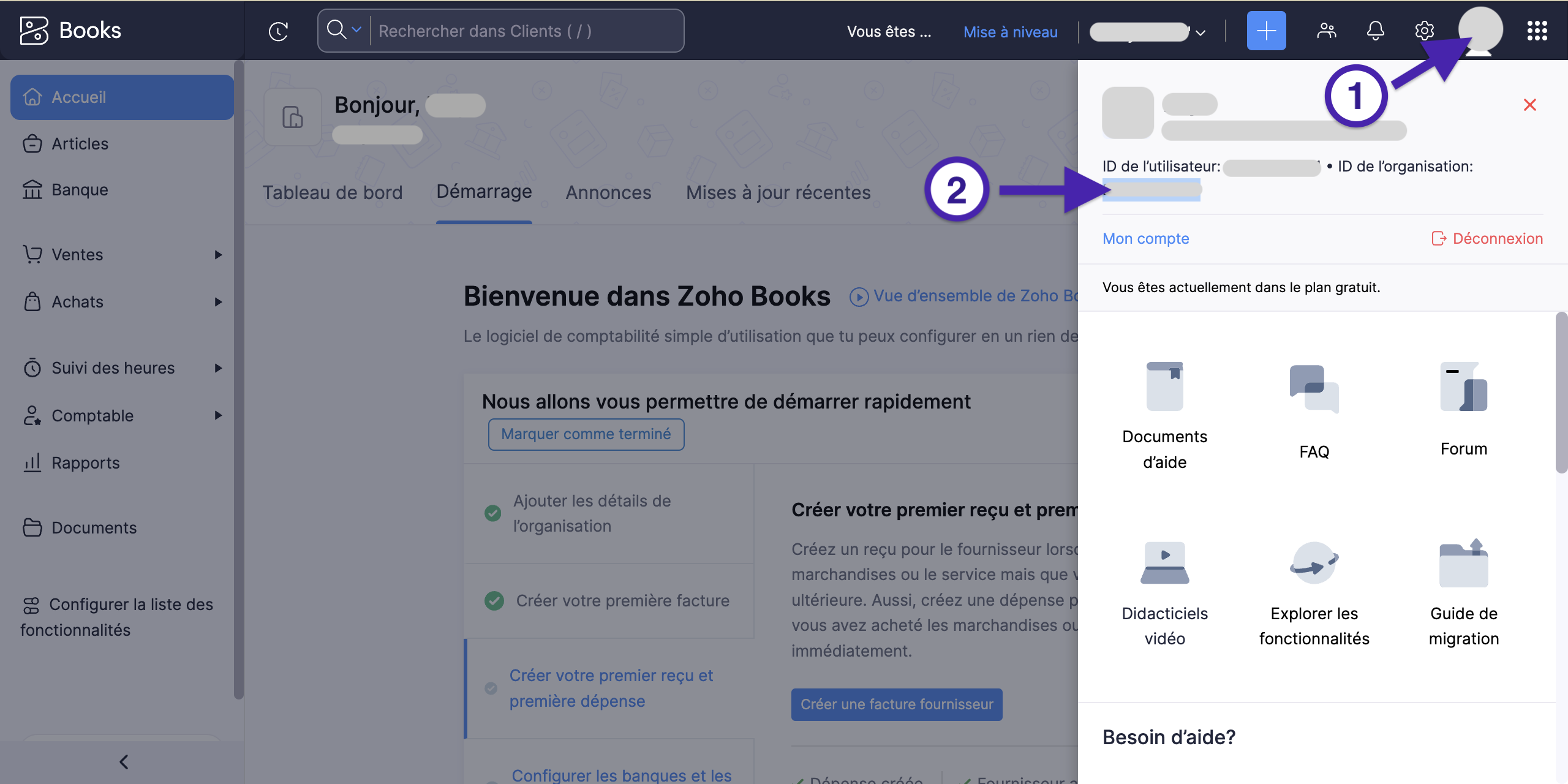Open the FAQ help item
The width and height of the screenshot is (1568, 784).
tap(1314, 390)
